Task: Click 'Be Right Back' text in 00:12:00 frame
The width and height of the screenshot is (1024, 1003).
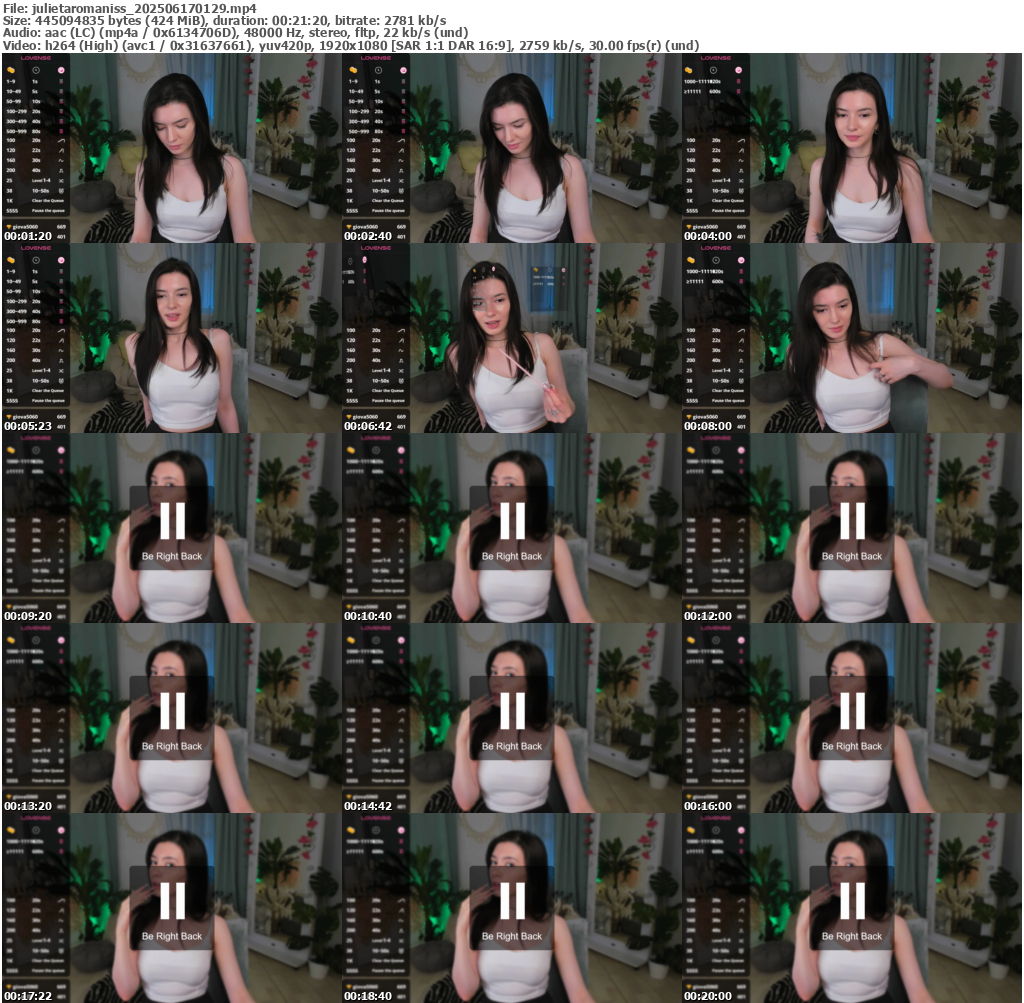Action: 852,556
